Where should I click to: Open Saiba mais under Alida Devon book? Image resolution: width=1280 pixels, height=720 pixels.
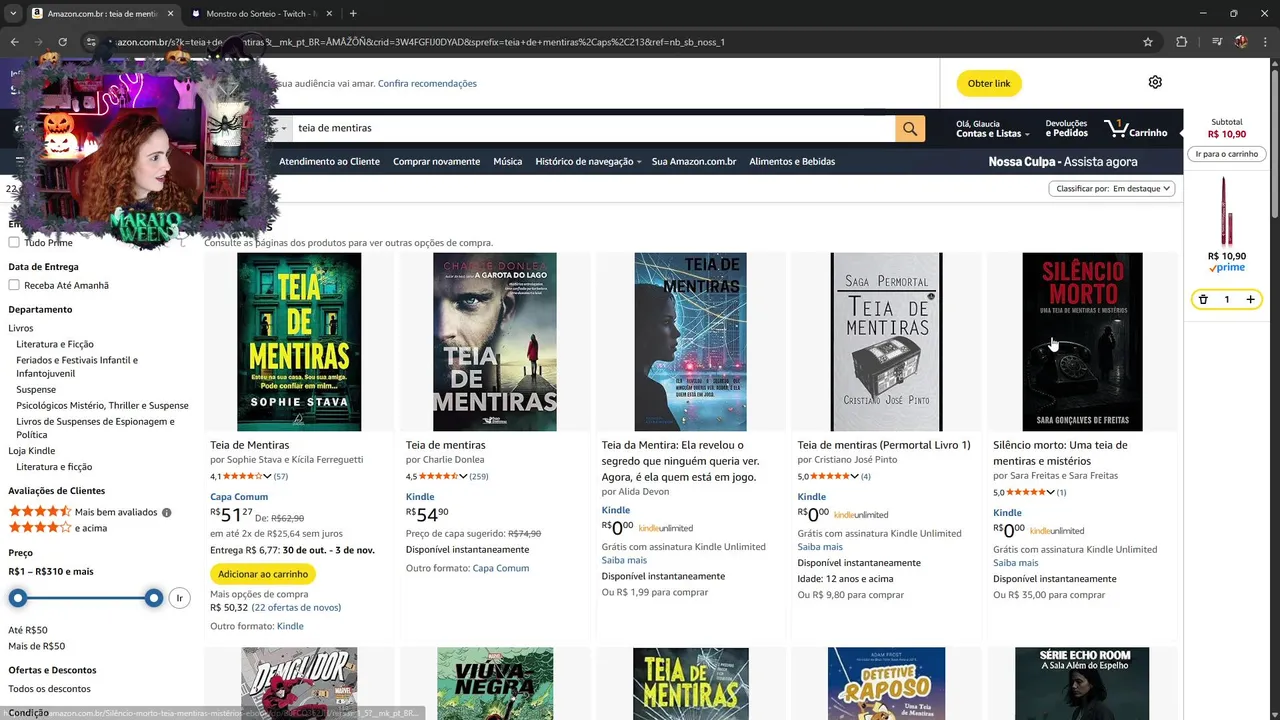(x=624, y=560)
